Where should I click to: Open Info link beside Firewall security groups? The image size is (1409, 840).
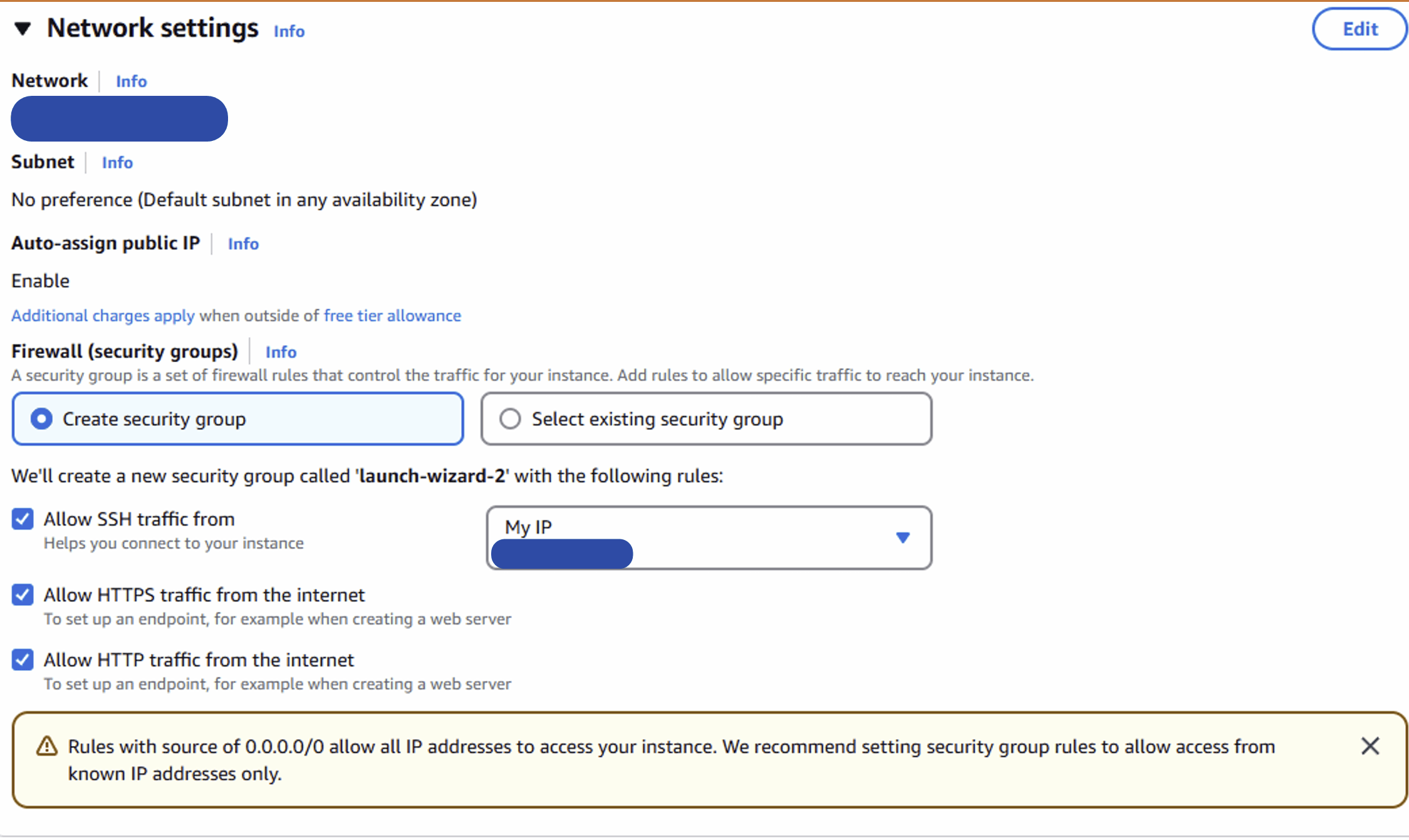[281, 352]
